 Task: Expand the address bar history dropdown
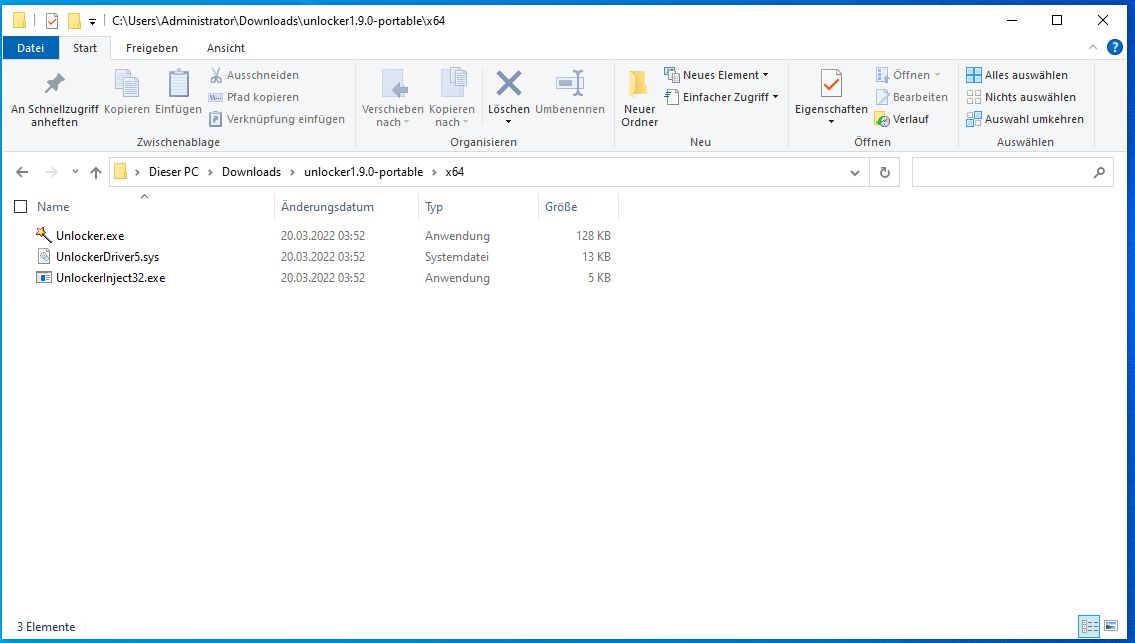pos(855,172)
